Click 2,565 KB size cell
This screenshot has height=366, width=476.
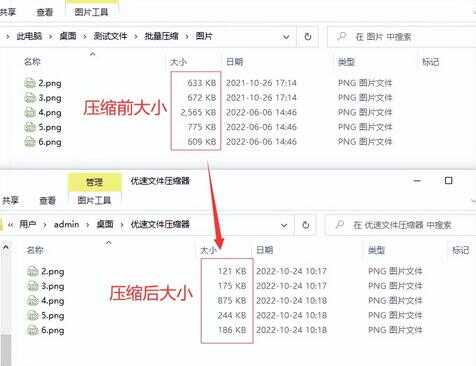198,112
